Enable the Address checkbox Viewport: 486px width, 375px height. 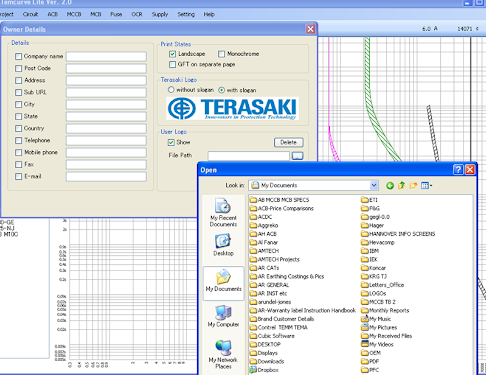19,80
